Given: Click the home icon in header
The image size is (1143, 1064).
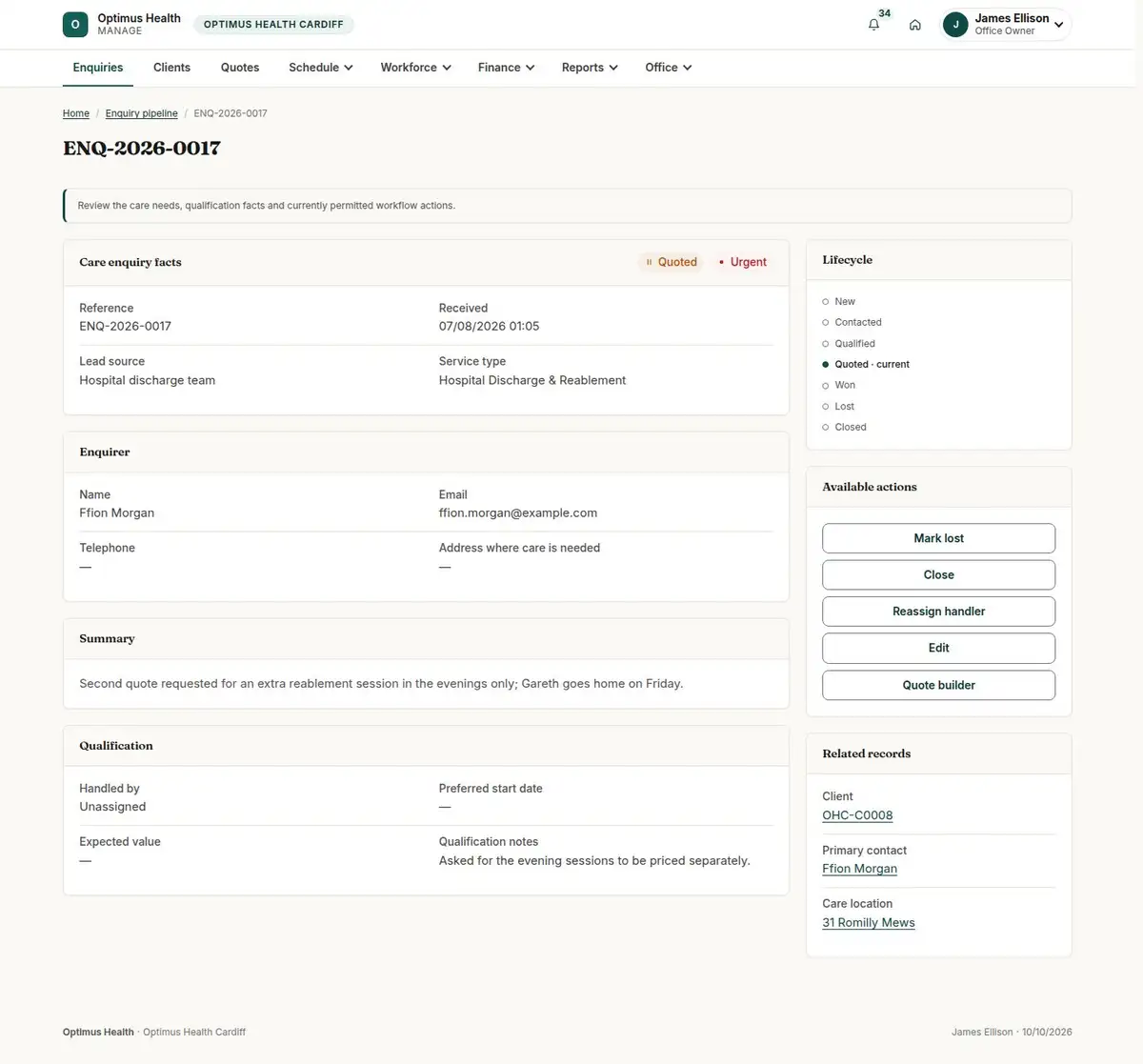Looking at the screenshot, I should point(914,25).
